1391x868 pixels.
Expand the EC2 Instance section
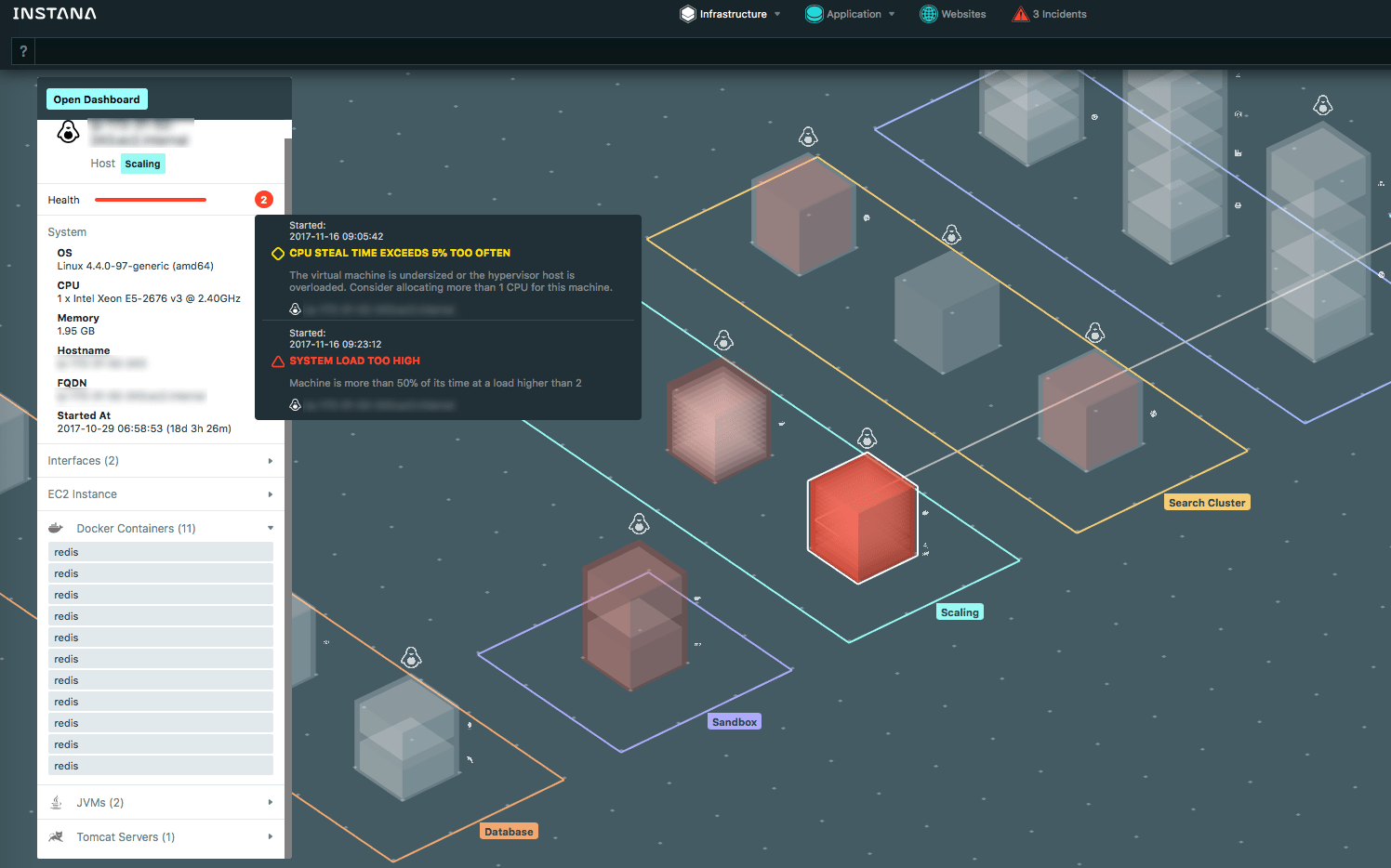tap(160, 494)
